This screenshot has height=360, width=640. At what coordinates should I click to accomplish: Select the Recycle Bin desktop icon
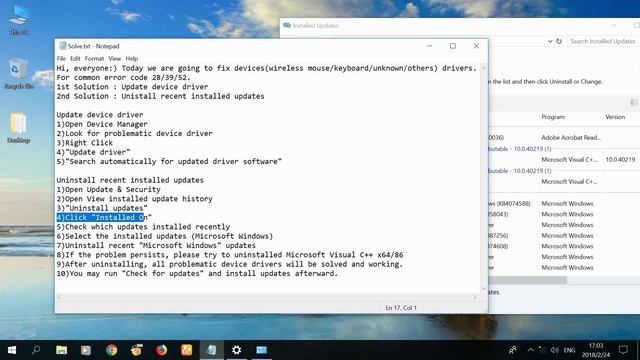click(19, 73)
